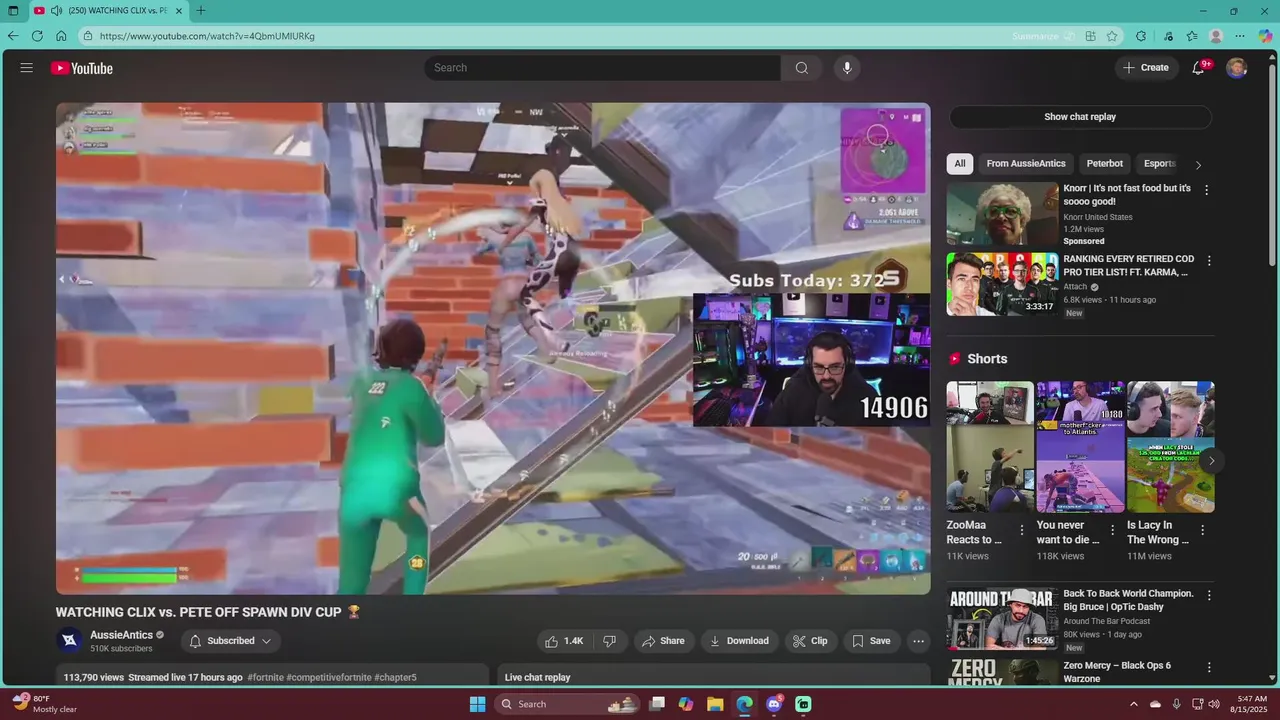This screenshot has height=720, width=1280.
Task: Open YouTube notifications bell
Action: (x=1198, y=68)
